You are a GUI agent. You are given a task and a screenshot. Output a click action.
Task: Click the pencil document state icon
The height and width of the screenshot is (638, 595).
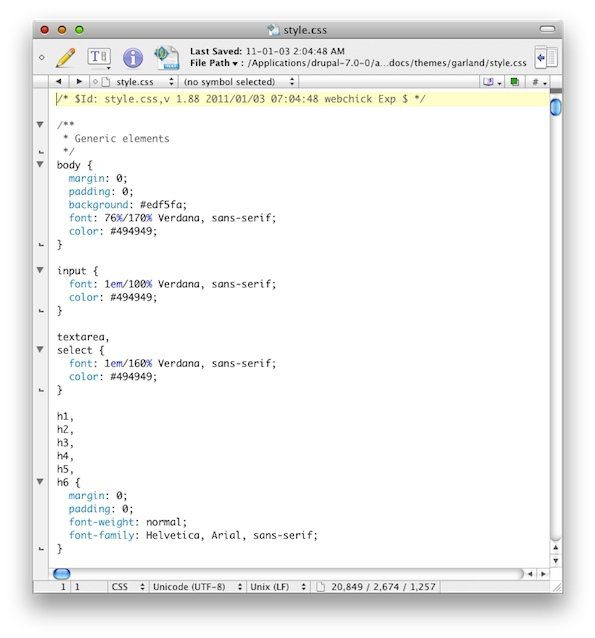[66, 57]
